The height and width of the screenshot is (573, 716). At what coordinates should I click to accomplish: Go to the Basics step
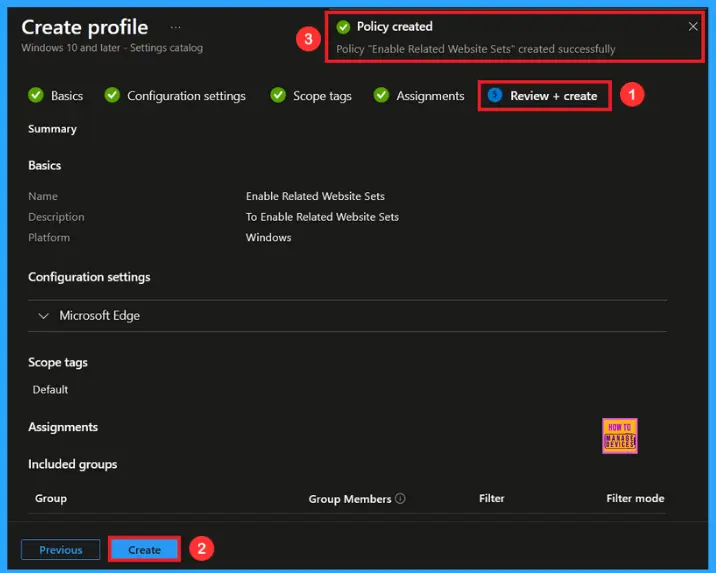click(67, 96)
